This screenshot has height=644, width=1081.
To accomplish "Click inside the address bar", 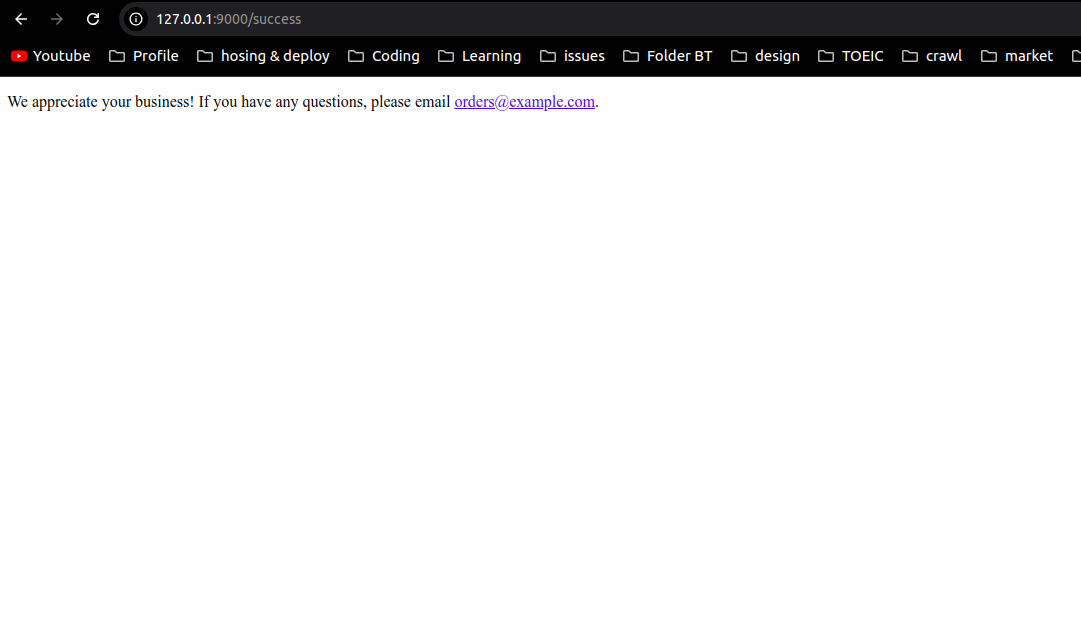I will click(x=300, y=18).
